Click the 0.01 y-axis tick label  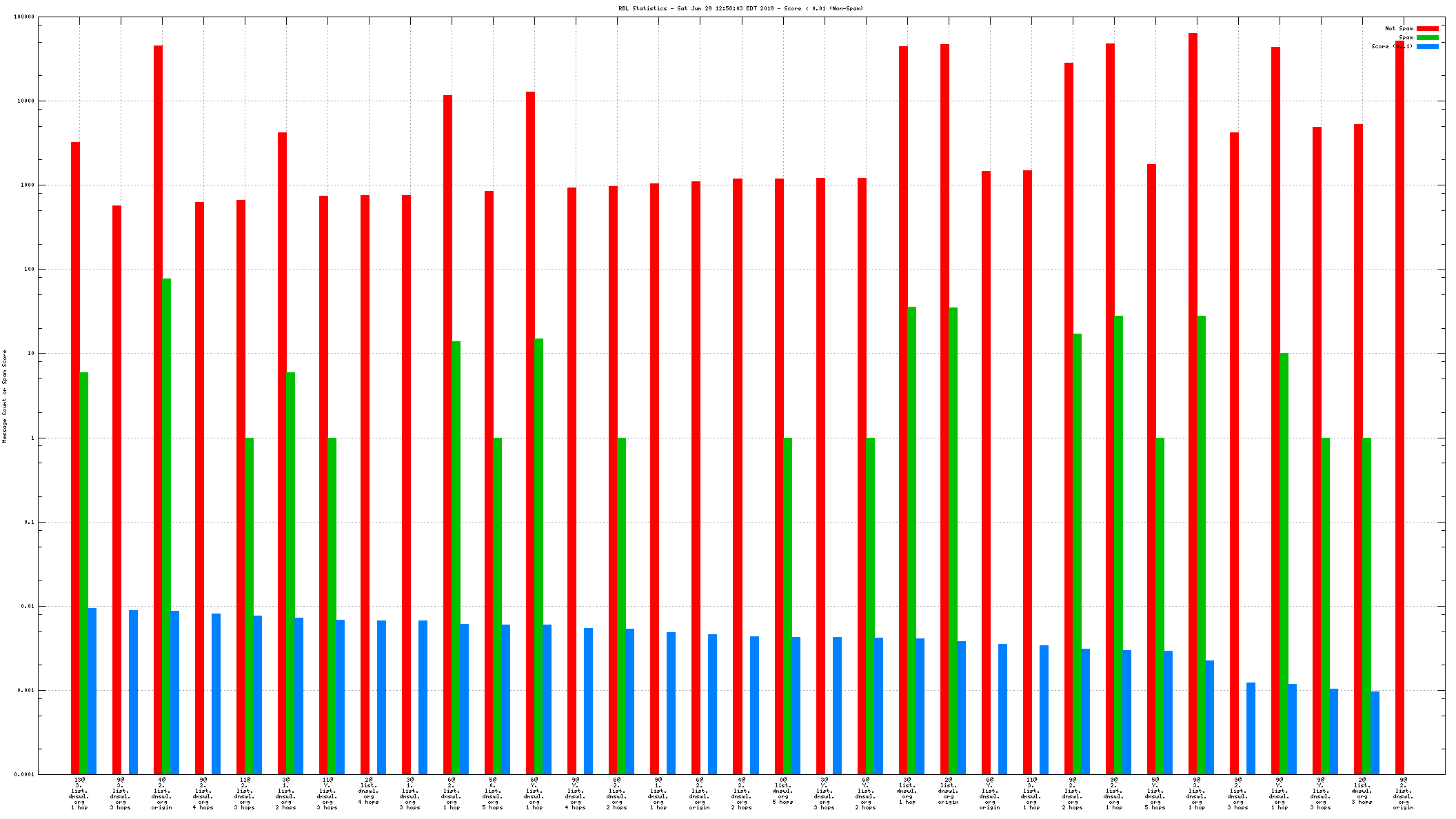pos(28,607)
